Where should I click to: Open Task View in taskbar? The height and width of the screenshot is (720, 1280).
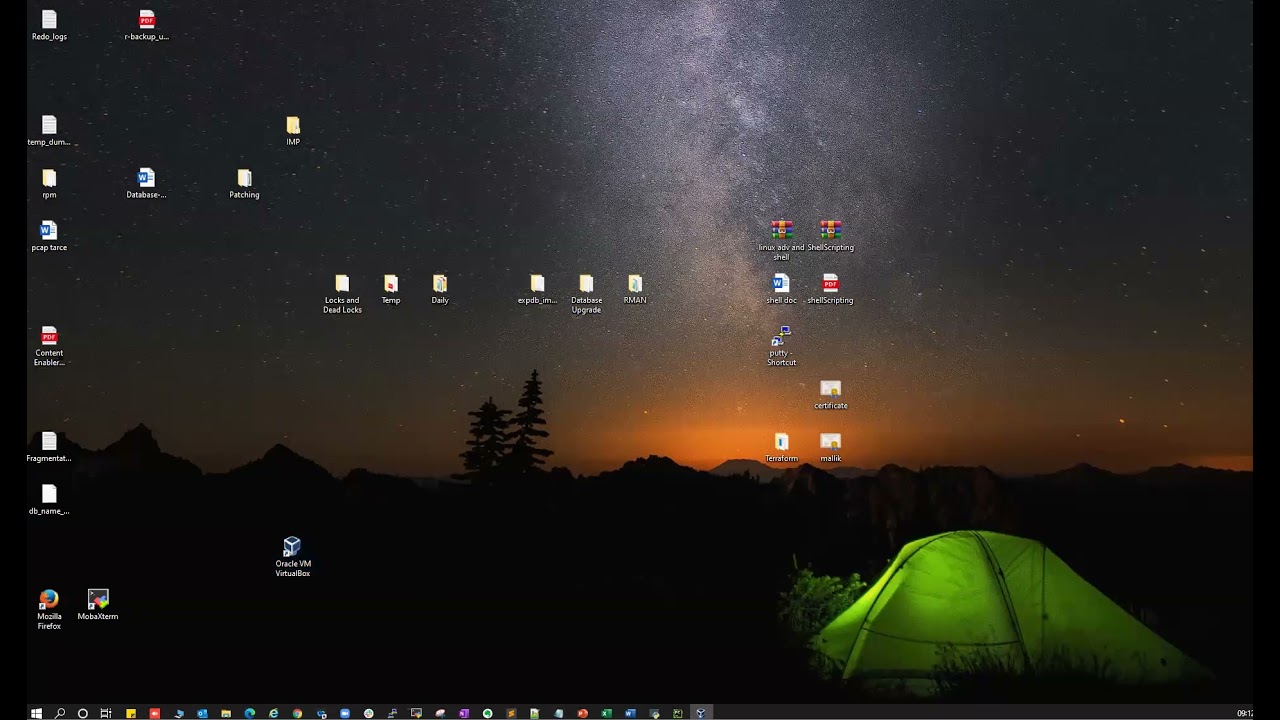[x=106, y=713]
